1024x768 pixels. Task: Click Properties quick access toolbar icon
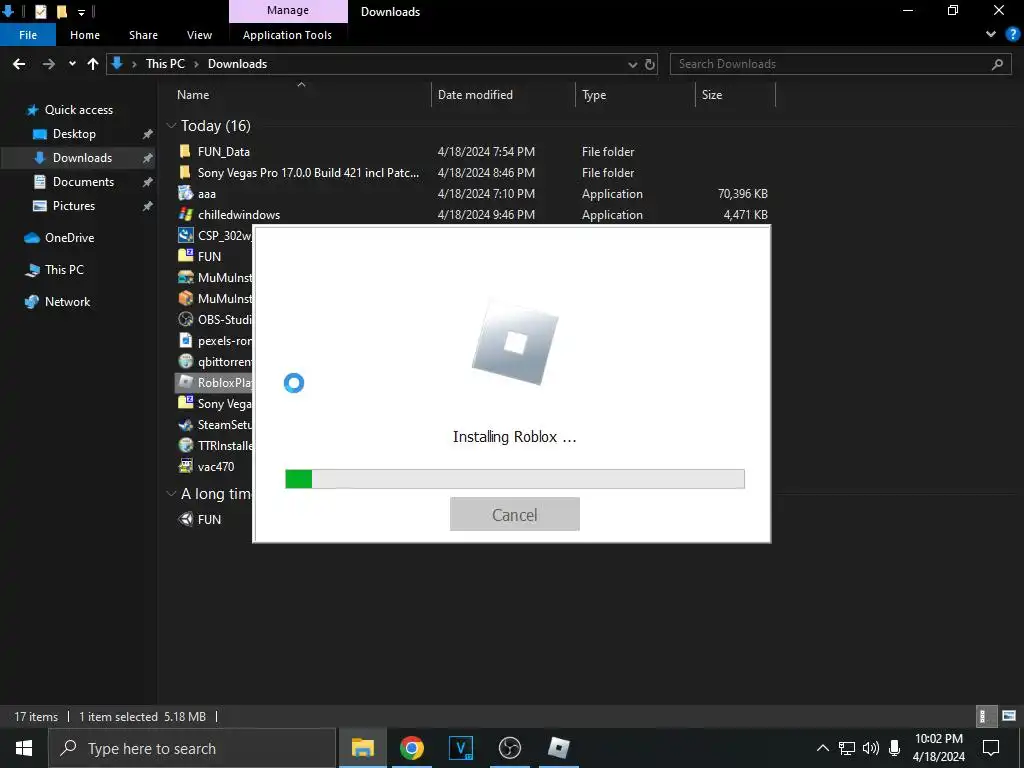coord(40,11)
